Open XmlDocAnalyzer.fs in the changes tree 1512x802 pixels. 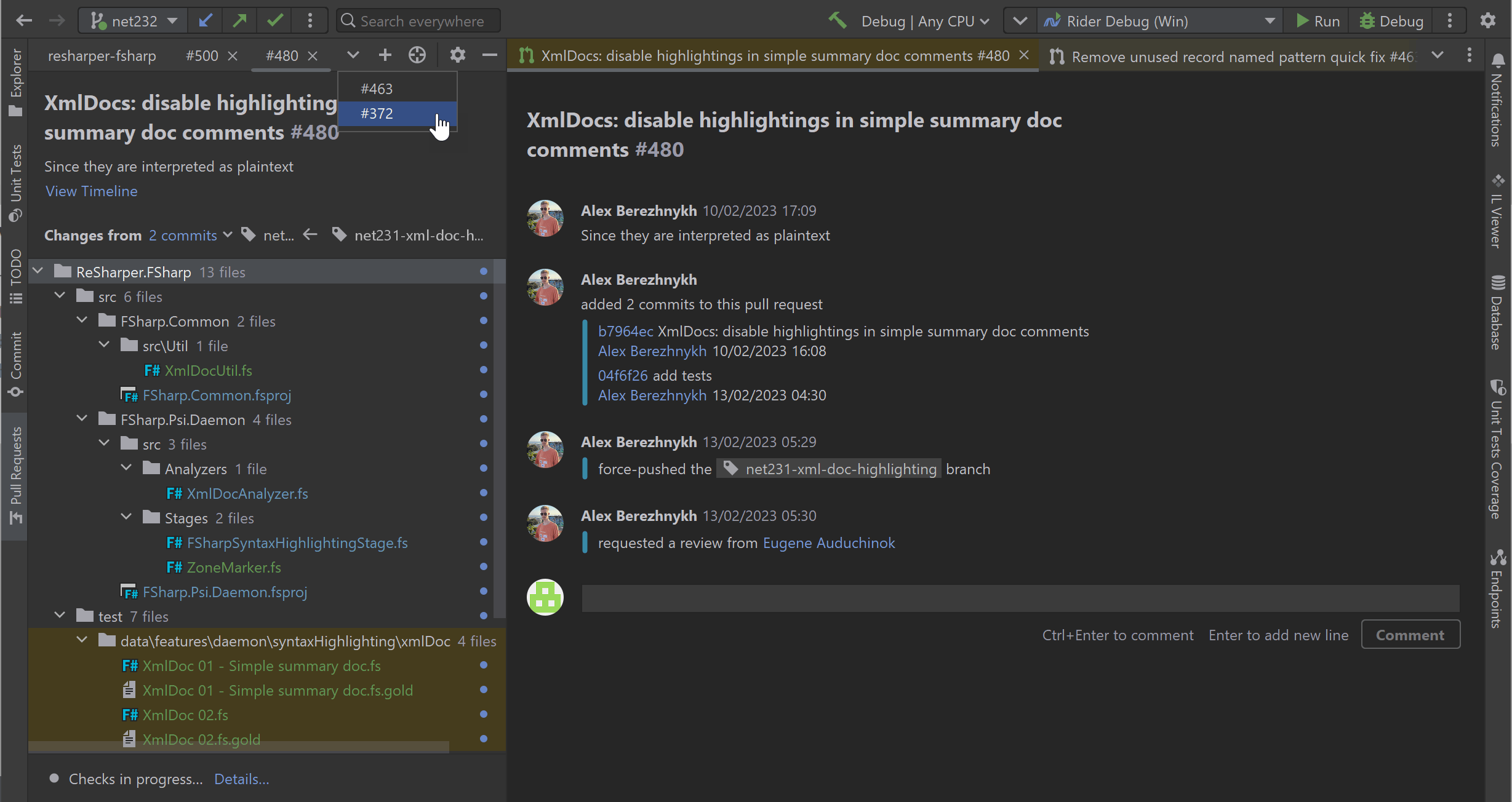click(x=247, y=494)
